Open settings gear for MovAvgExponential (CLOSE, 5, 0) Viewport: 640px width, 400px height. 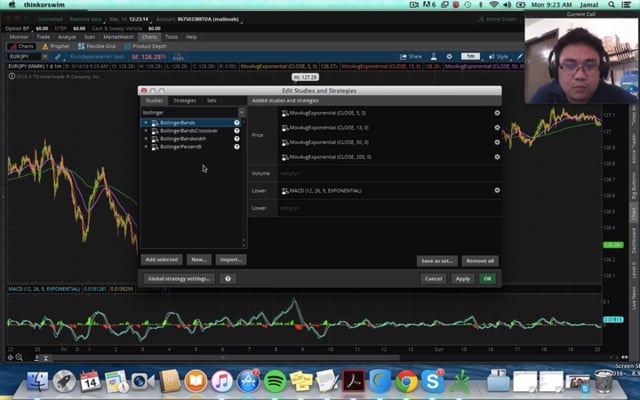click(497, 113)
